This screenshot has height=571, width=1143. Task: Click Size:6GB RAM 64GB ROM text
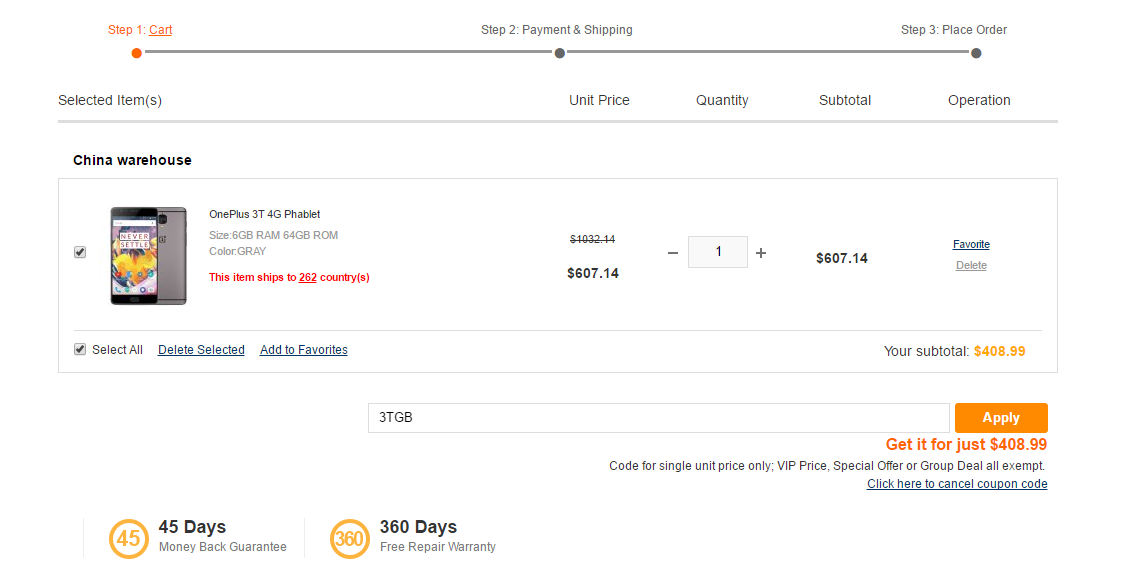tap(273, 236)
